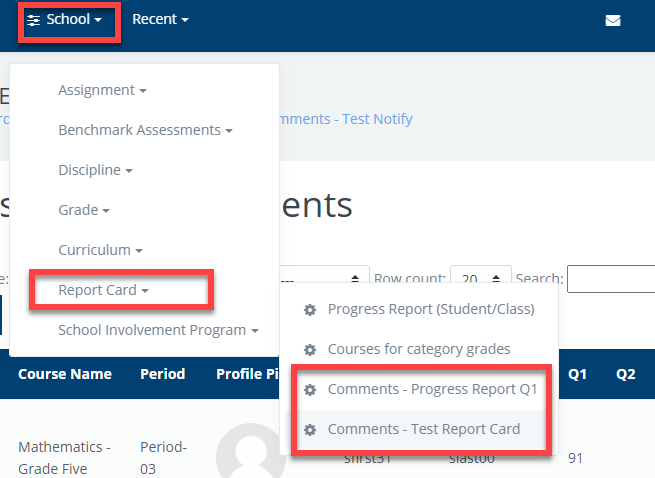Expand the Assignment submenu

102,90
